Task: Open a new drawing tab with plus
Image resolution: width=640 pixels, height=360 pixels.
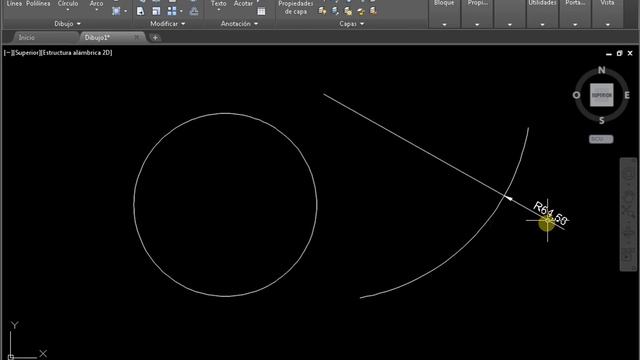Action: tap(155, 38)
